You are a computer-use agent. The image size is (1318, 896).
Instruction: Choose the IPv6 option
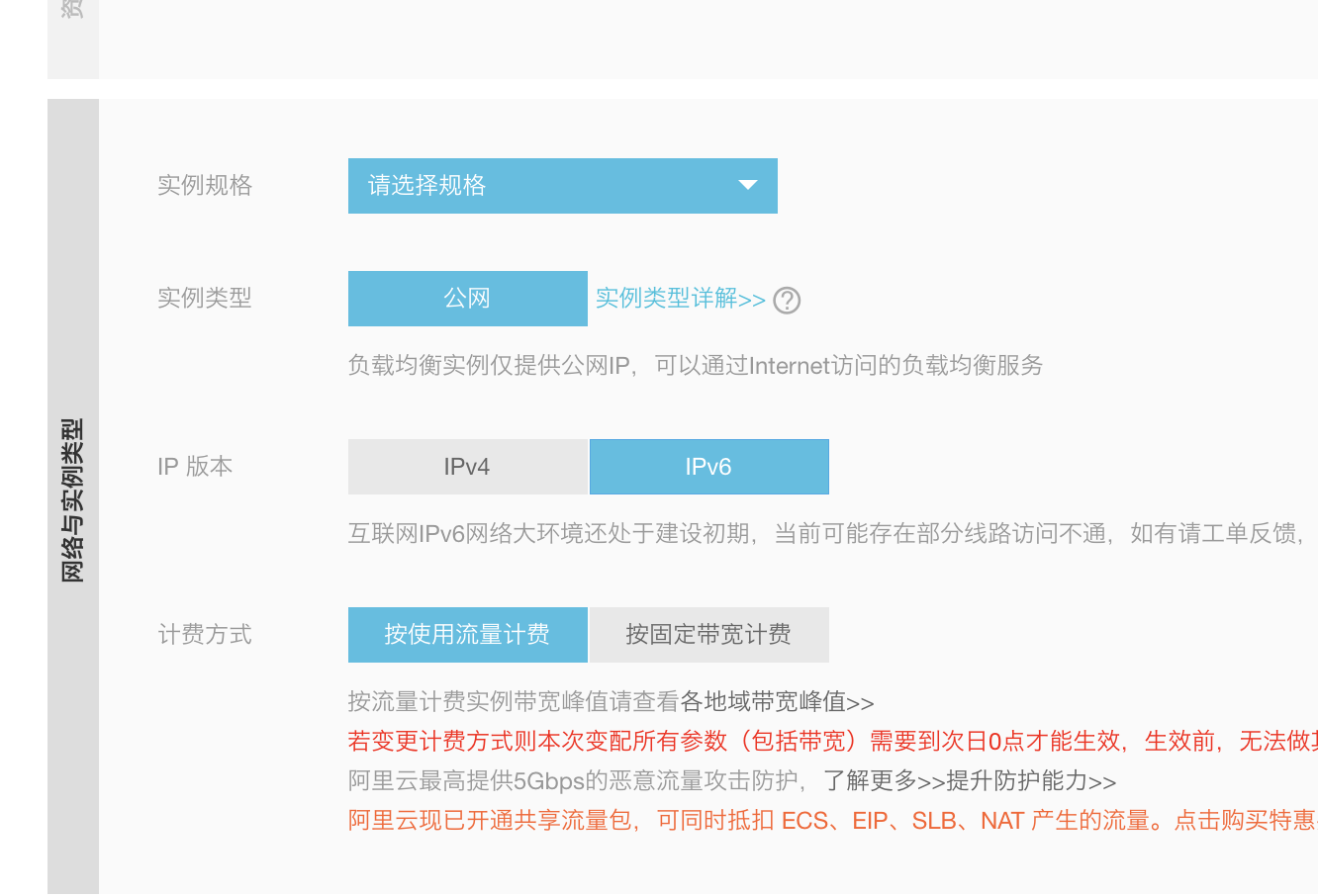pyautogui.click(x=708, y=467)
